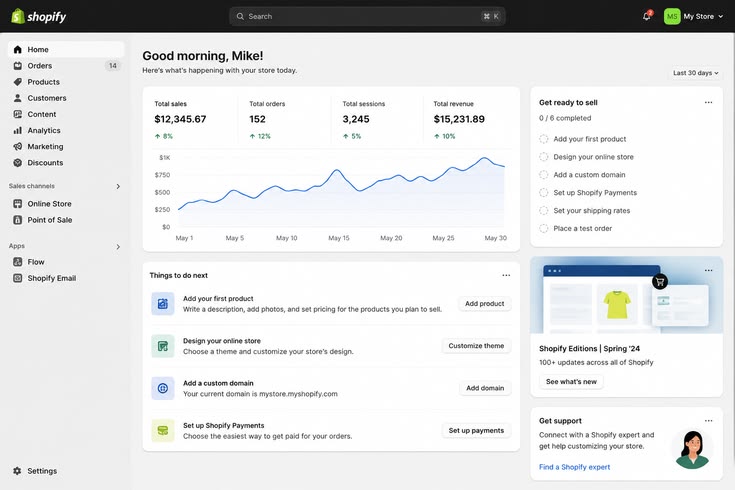This screenshot has height=490, width=735.
Task: Click the Home house icon
Action: pyautogui.click(x=18, y=49)
